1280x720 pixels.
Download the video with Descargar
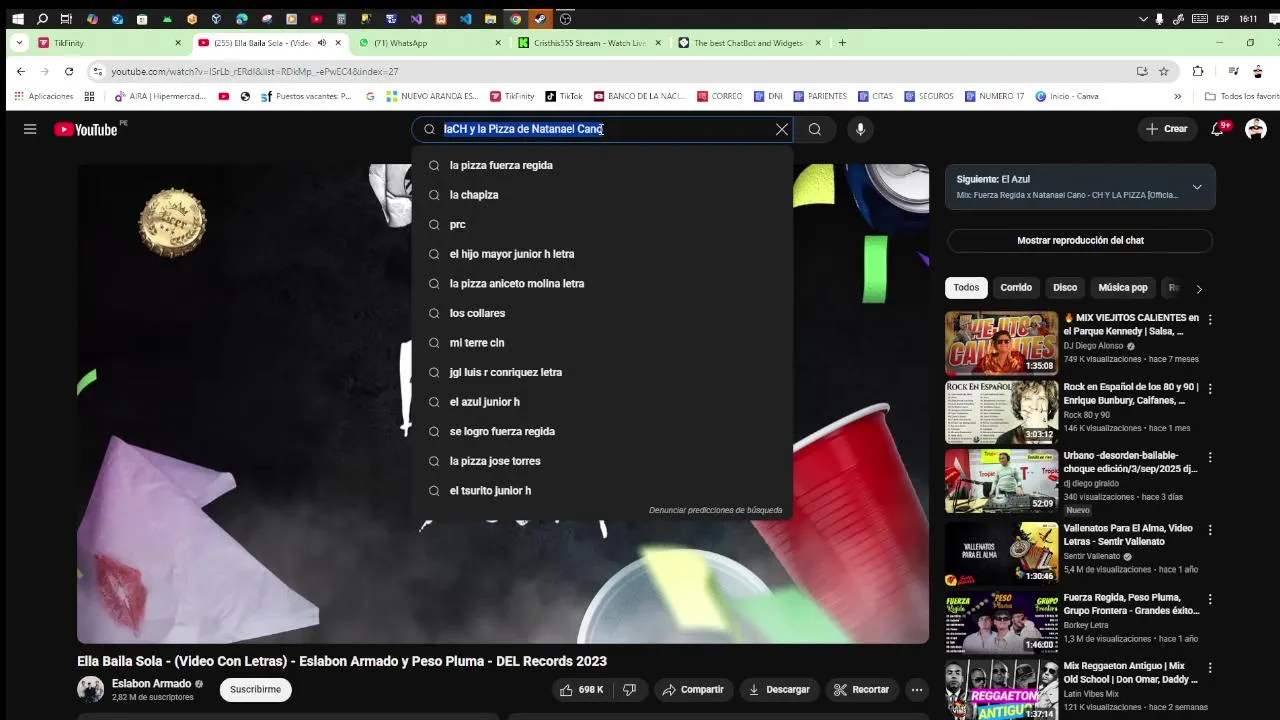point(779,690)
